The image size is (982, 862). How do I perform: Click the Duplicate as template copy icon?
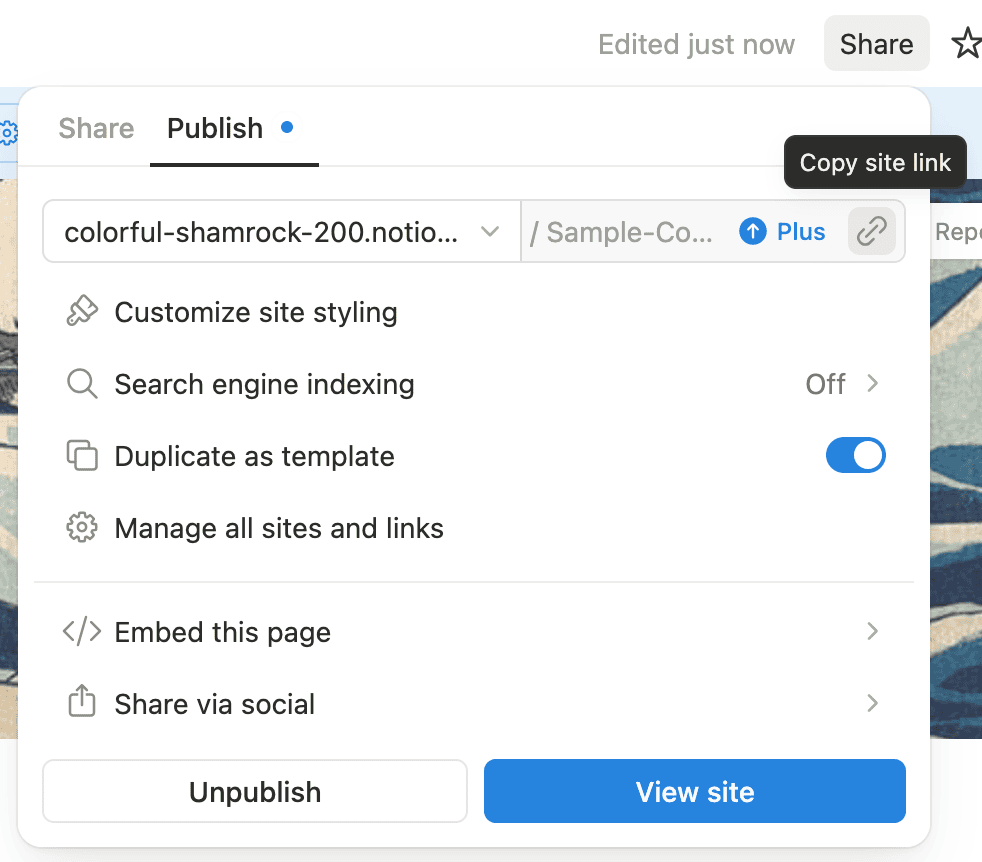point(81,455)
